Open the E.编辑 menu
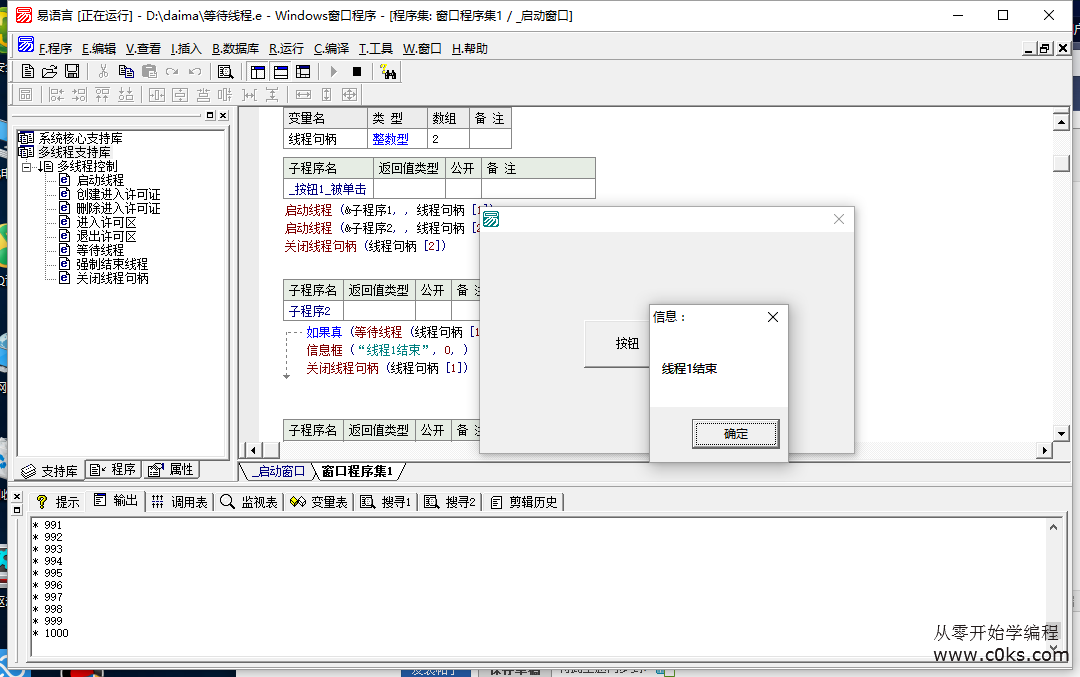Screen dimensions: 1080x677 (x=98, y=49)
